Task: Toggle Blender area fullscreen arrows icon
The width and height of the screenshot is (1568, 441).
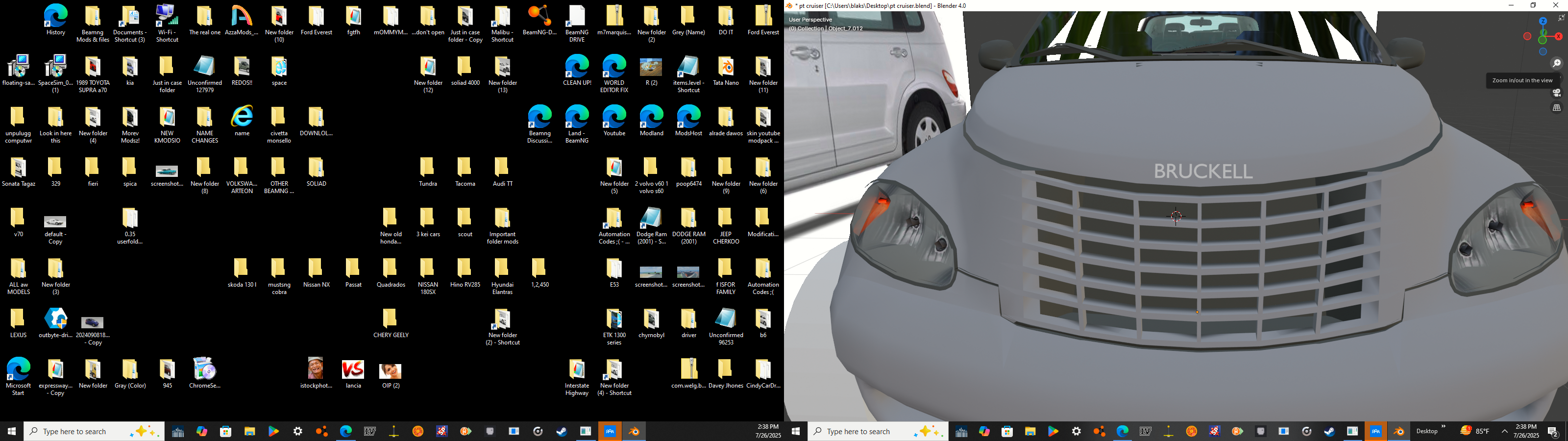Action: pyautogui.click(x=1561, y=18)
